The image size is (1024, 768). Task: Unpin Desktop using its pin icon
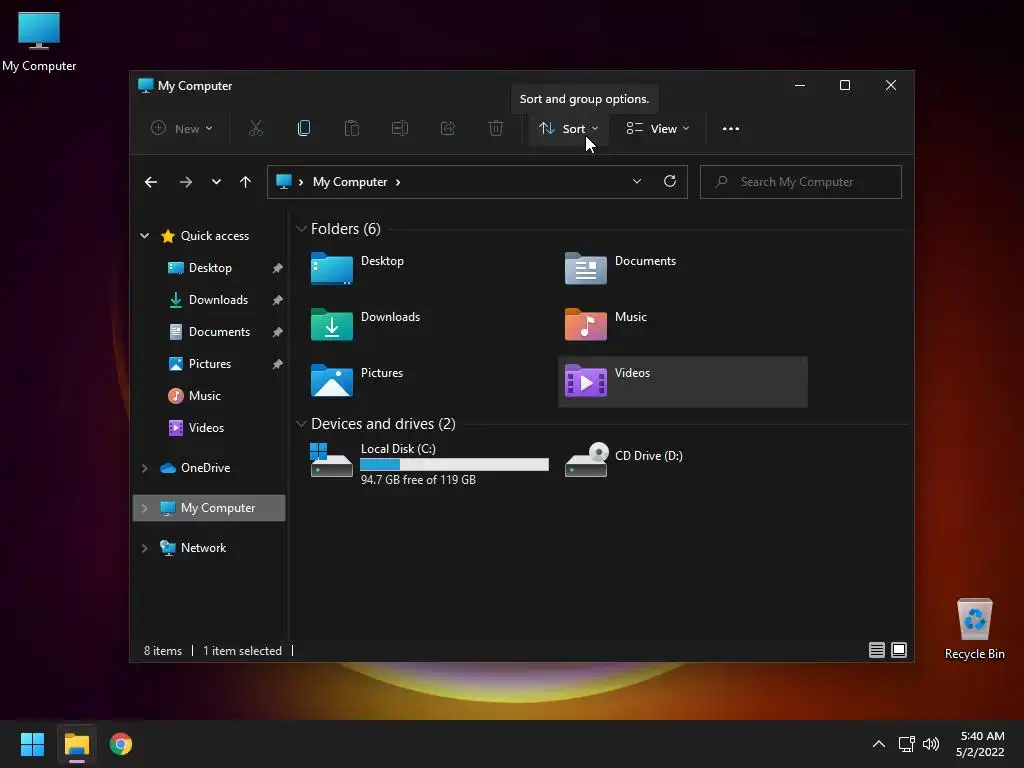pos(277,268)
